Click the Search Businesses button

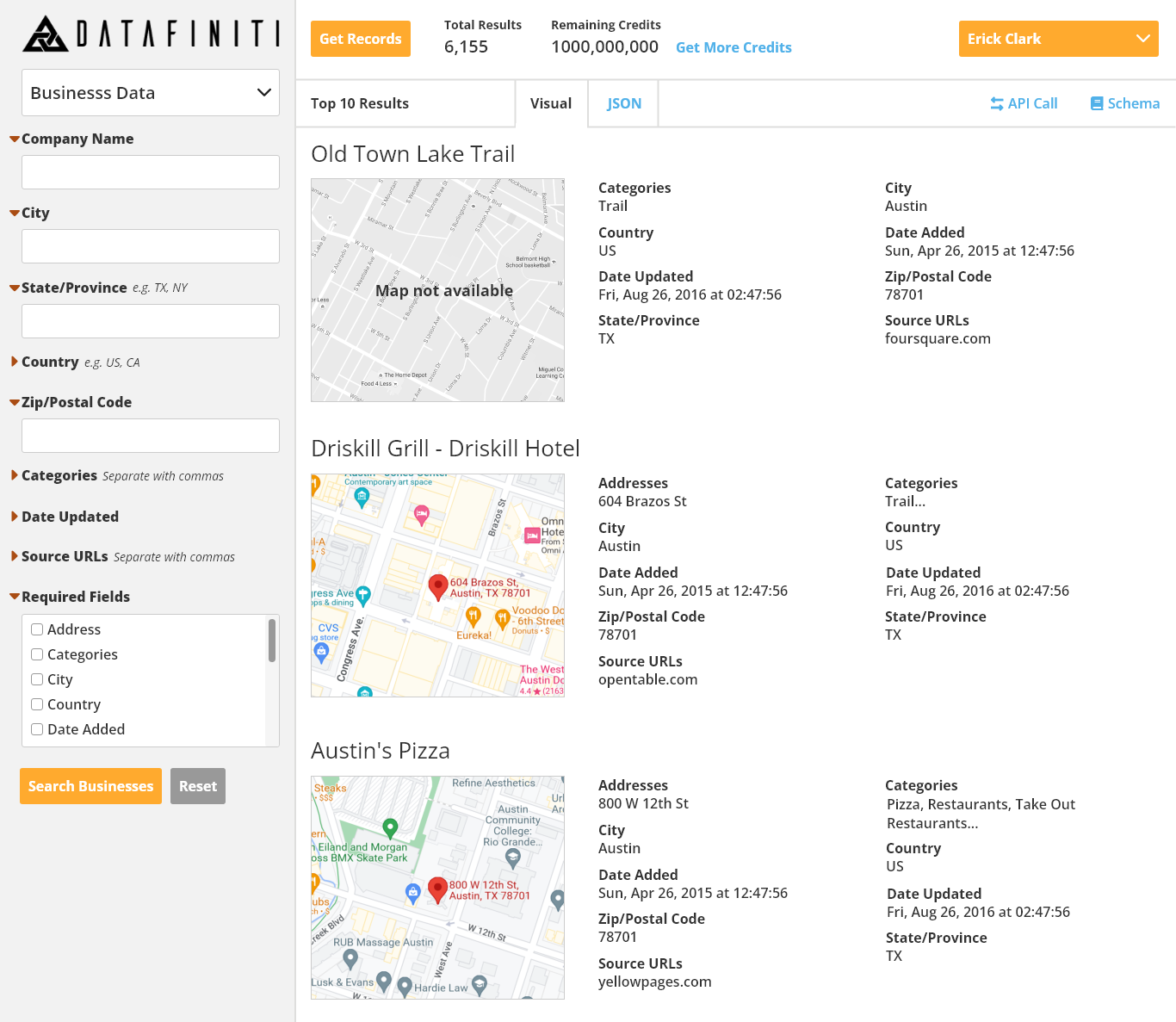click(90, 786)
